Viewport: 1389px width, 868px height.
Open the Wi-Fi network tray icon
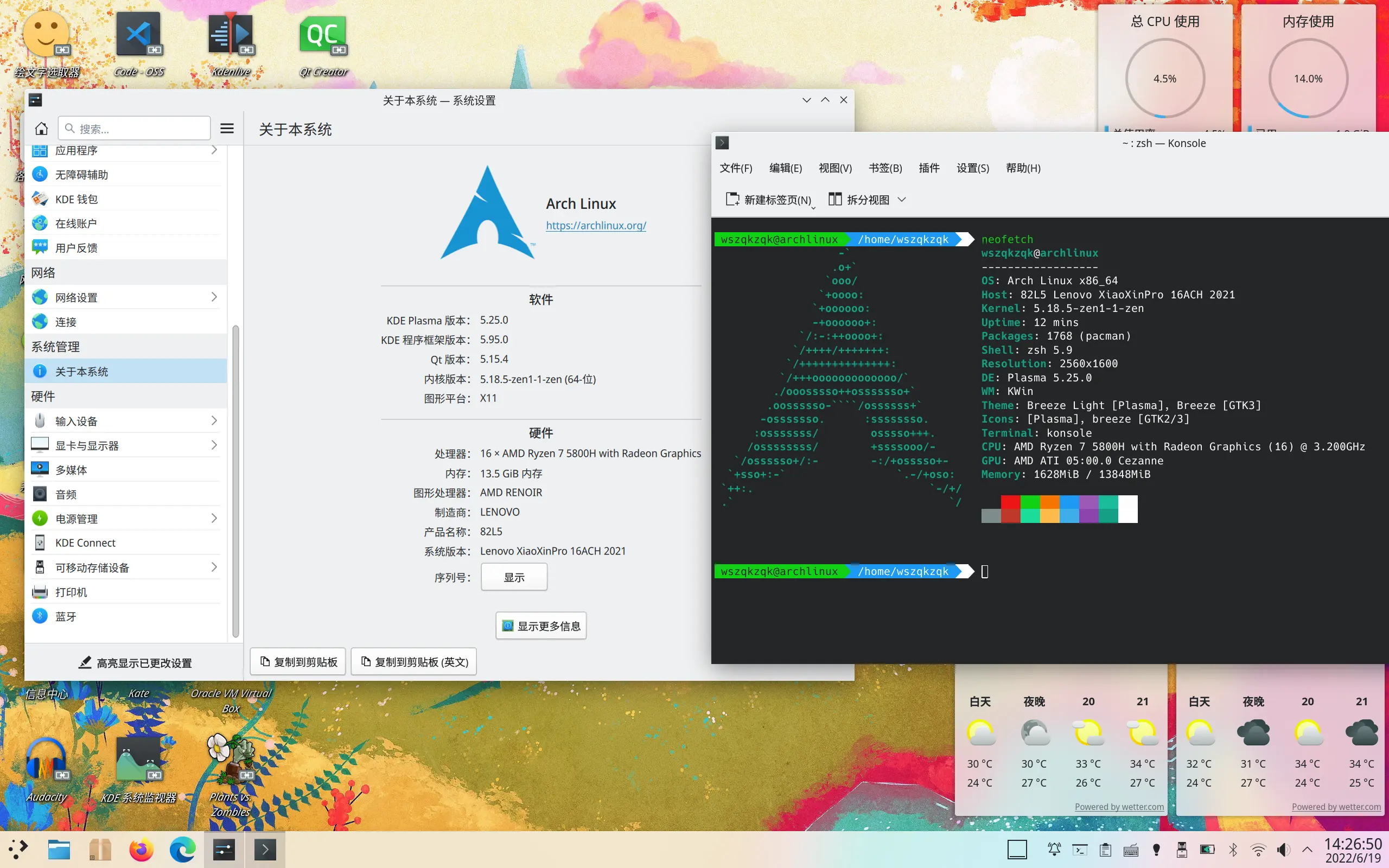(1258, 850)
